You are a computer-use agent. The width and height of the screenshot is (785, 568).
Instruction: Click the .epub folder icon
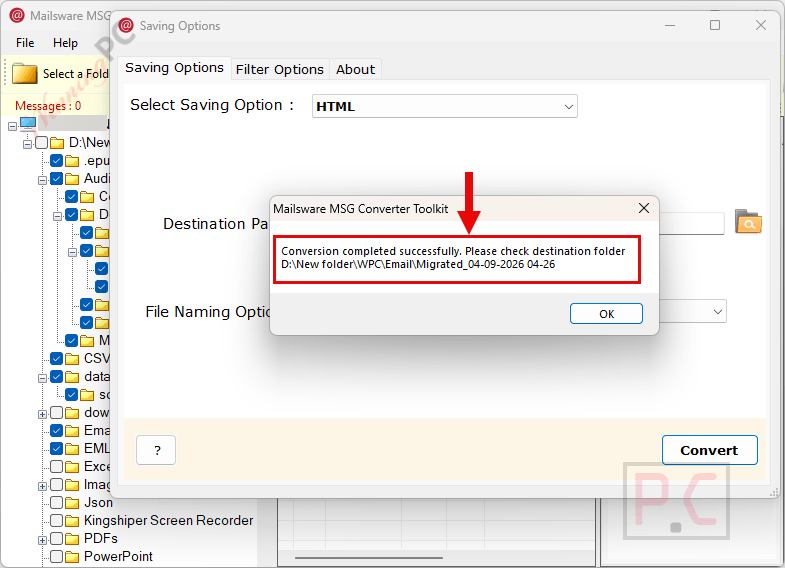click(x=72, y=161)
